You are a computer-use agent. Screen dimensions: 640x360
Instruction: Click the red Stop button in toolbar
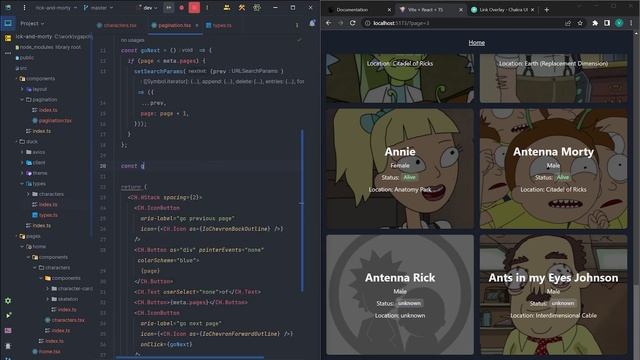194,7
